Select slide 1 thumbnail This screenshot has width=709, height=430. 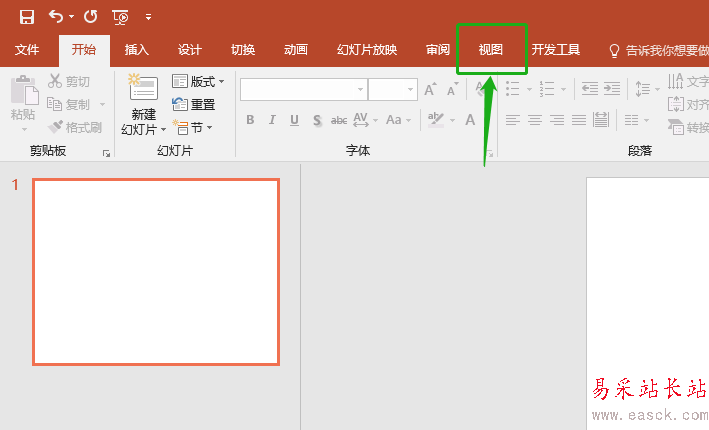156,272
